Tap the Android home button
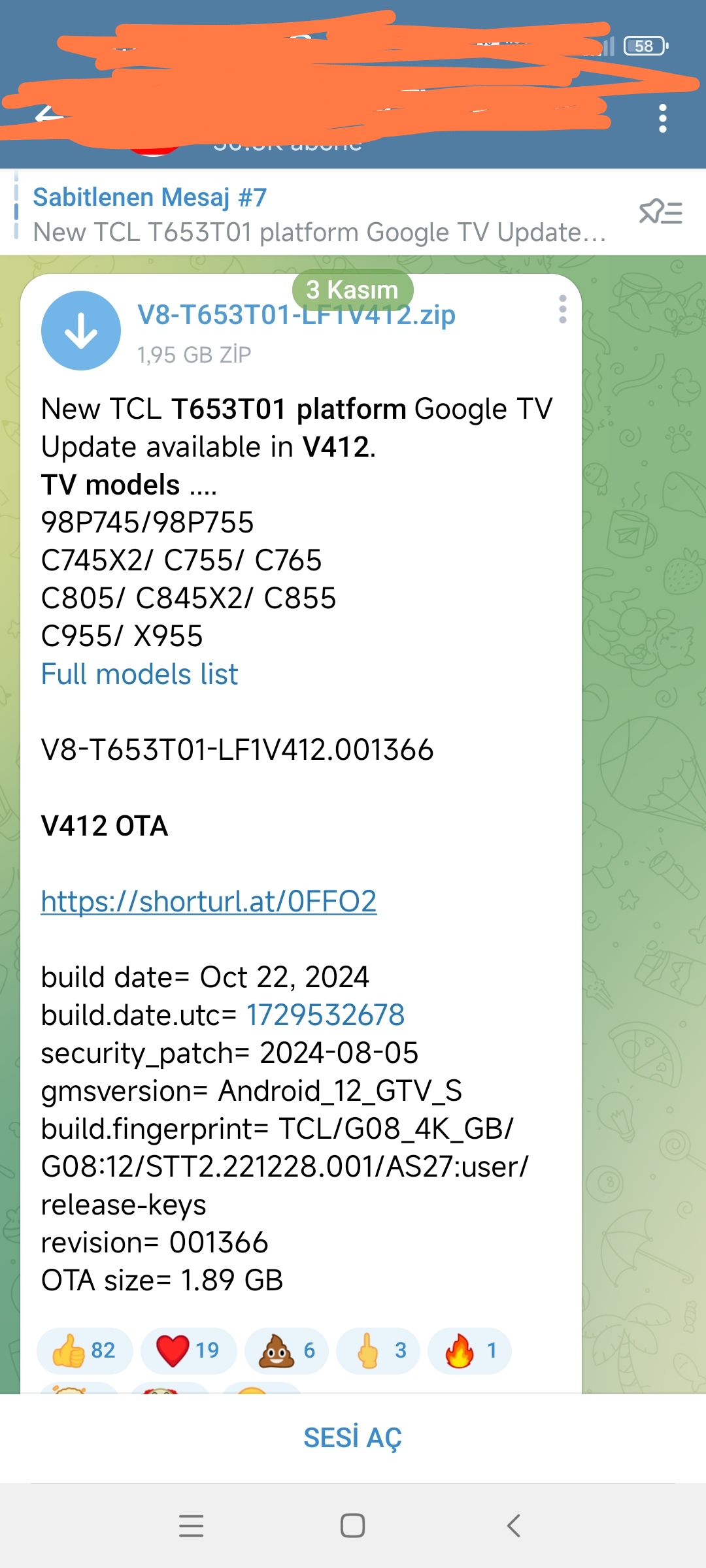The width and height of the screenshot is (706, 1568). pos(352,1526)
